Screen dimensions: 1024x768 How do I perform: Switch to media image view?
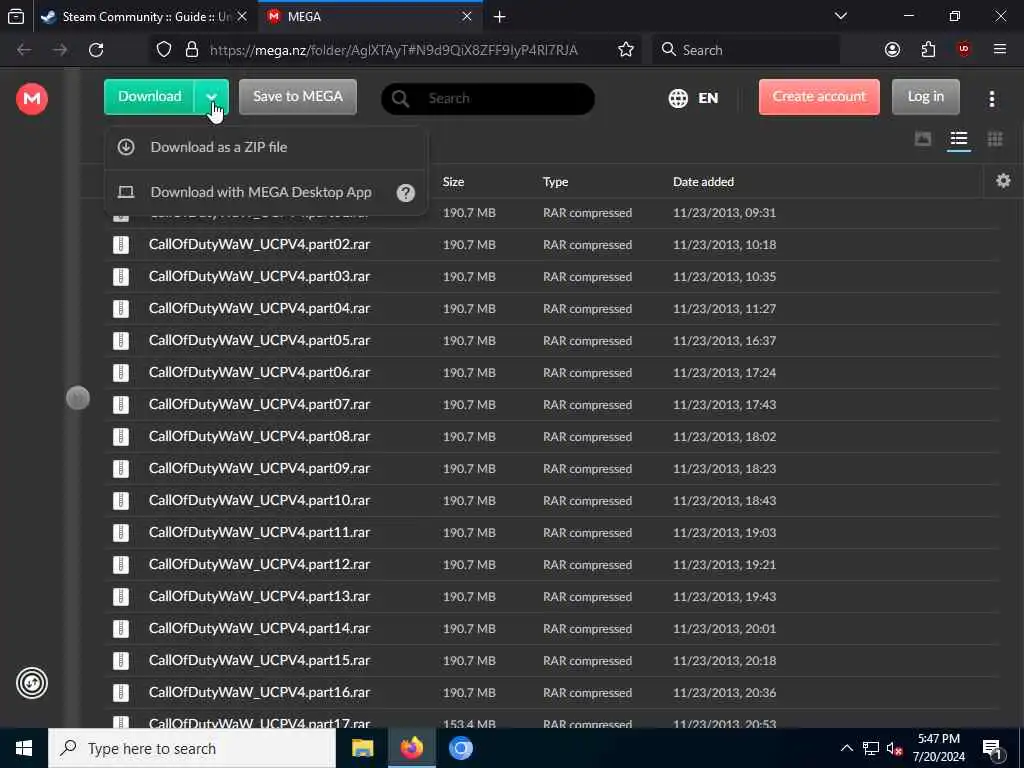point(923,138)
